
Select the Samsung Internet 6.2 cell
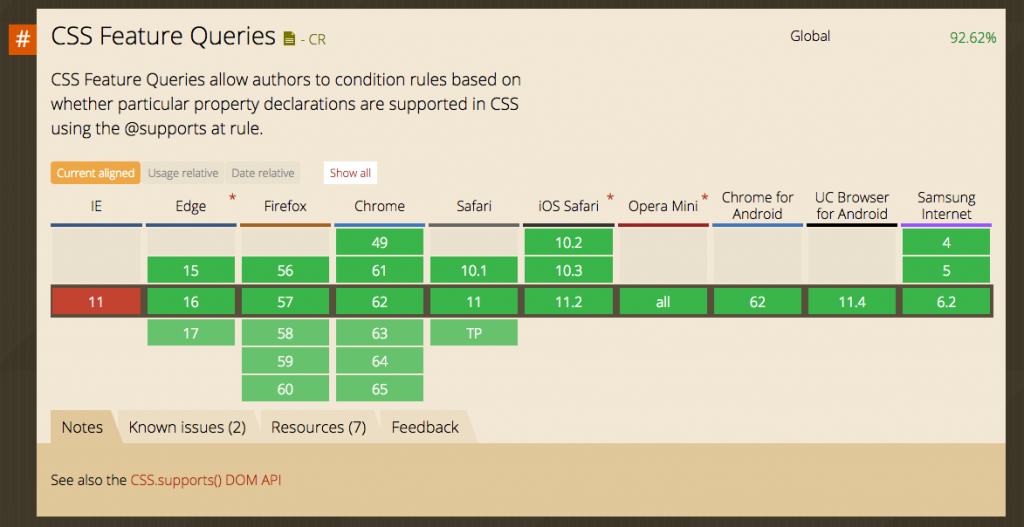coord(946,302)
